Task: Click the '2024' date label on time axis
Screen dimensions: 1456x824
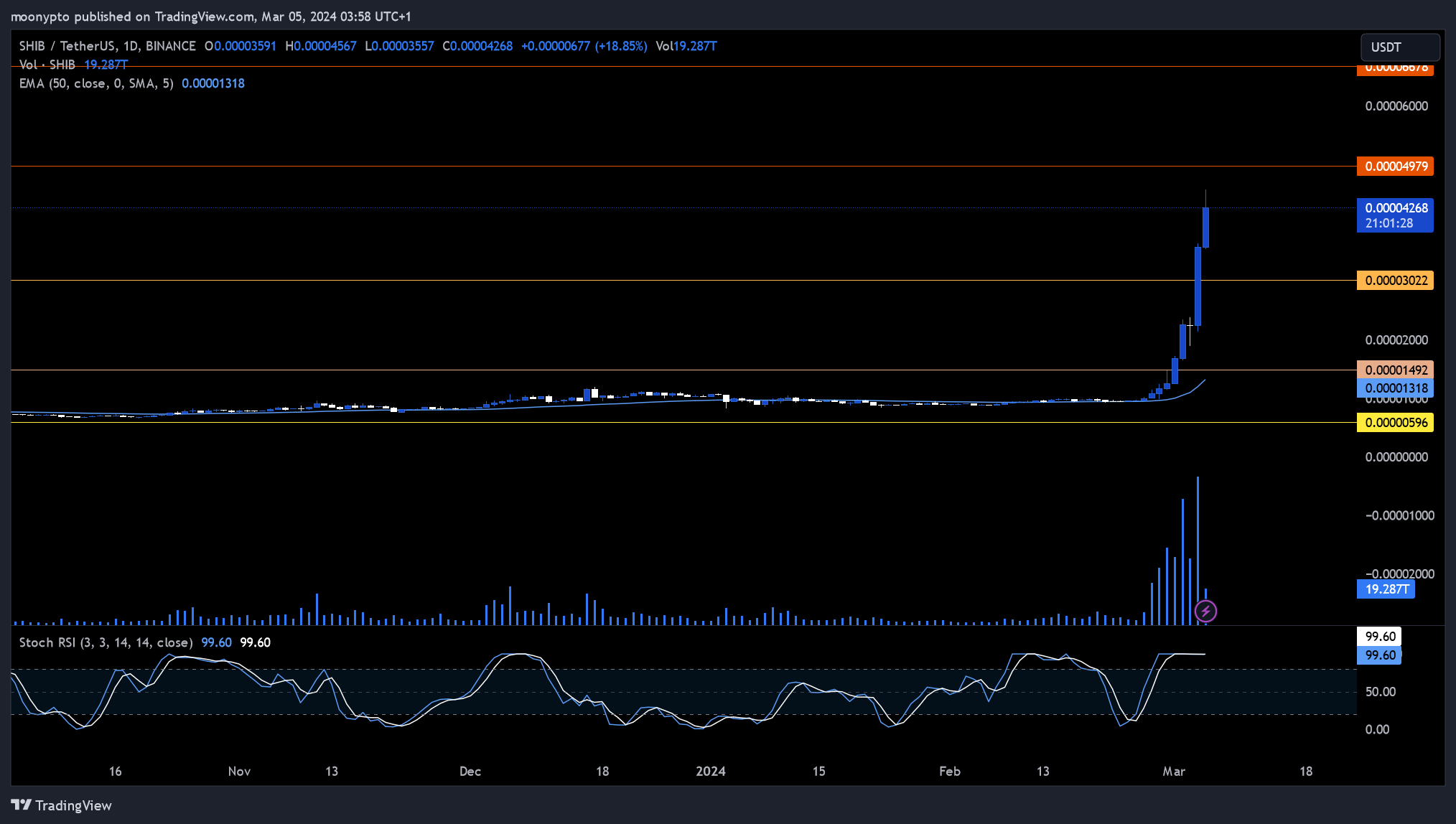Action: 711,772
